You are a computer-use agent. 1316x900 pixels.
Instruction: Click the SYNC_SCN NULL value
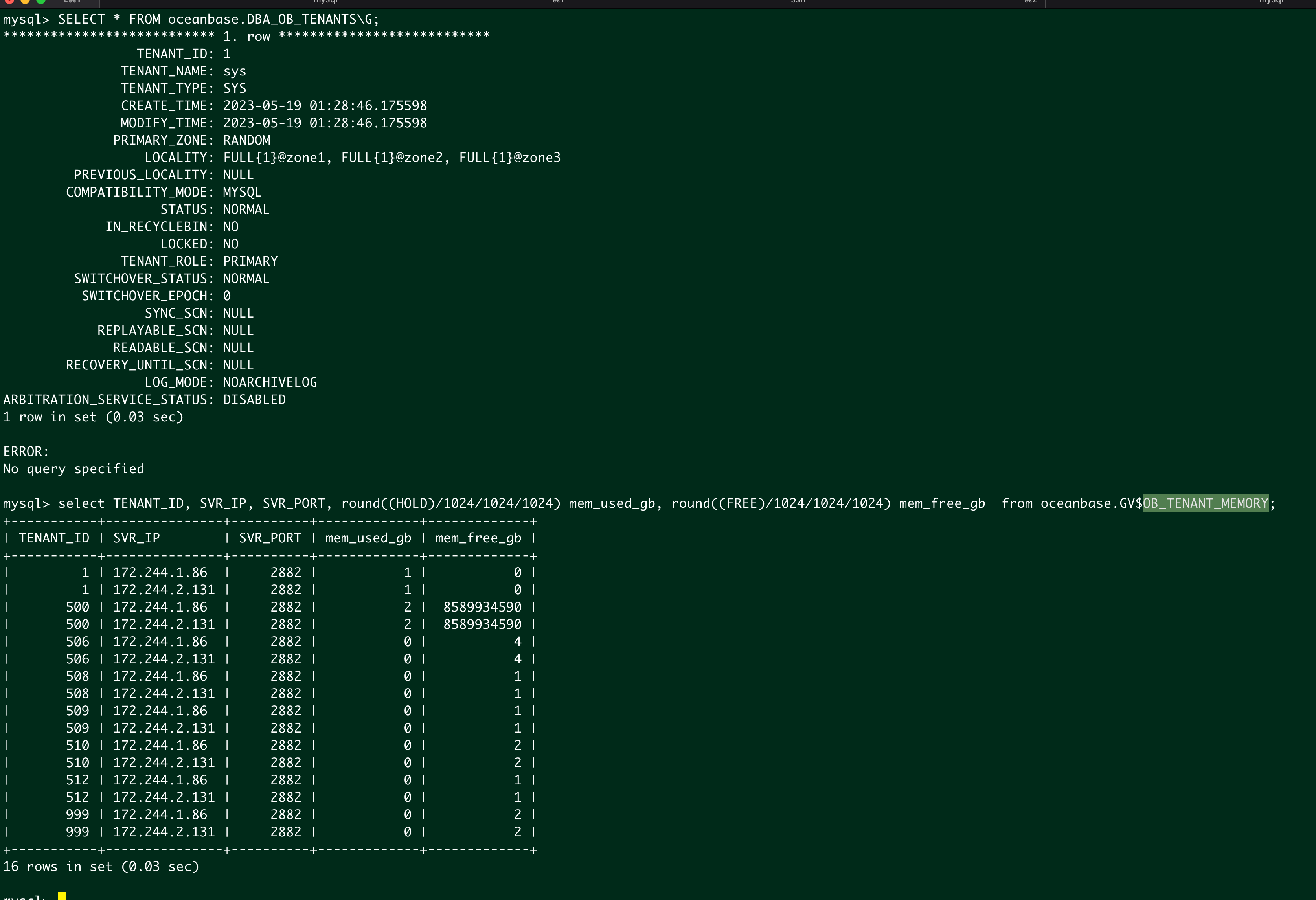pos(239,313)
